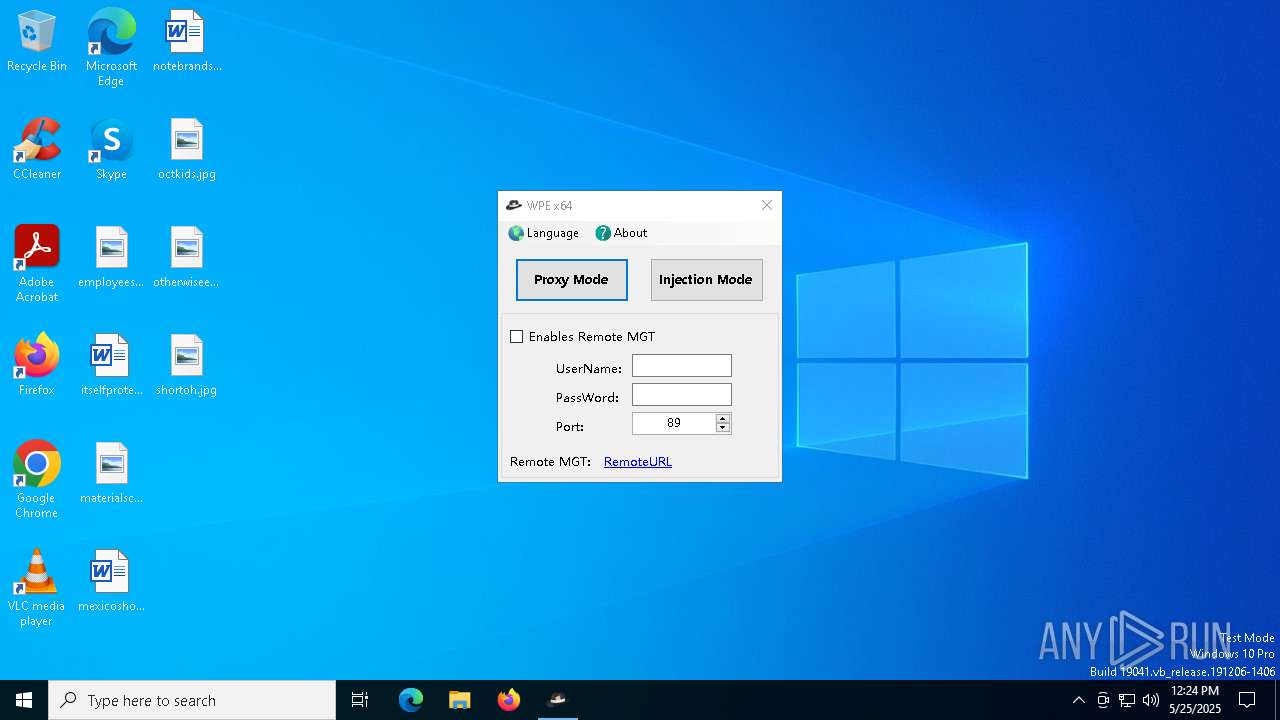Select the octkids.jpg image file
The image size is (1280, 720).
(x=187, y=149)
